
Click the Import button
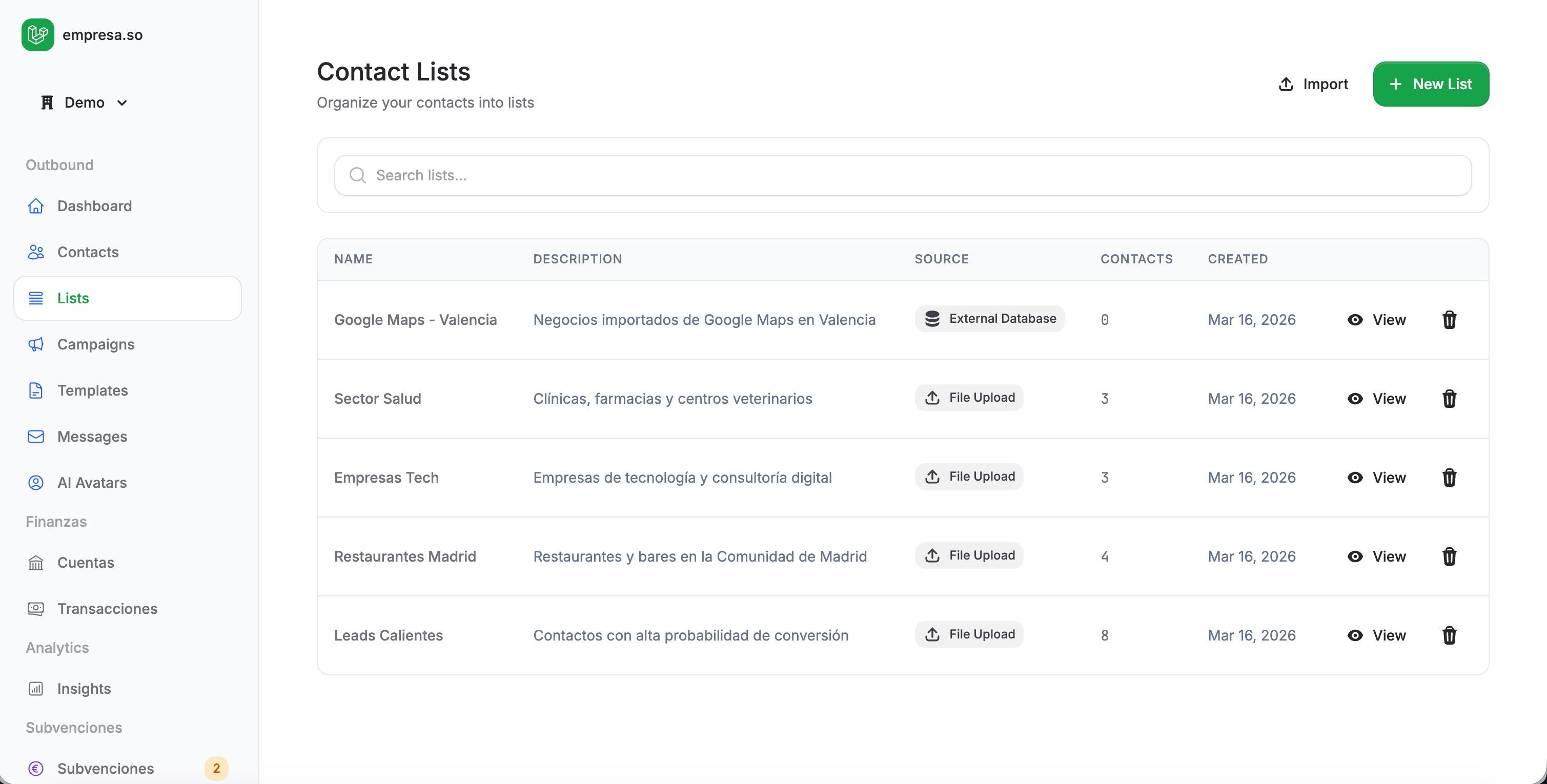1313,84
